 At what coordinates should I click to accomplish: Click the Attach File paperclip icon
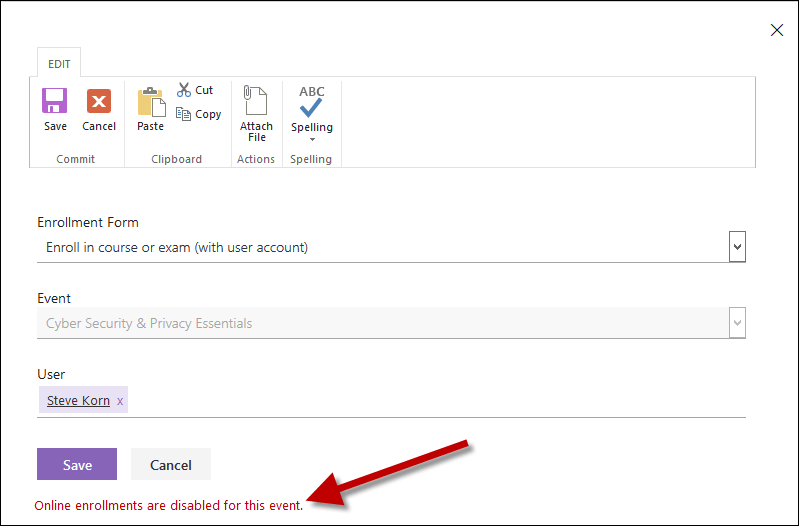point(255,100)
